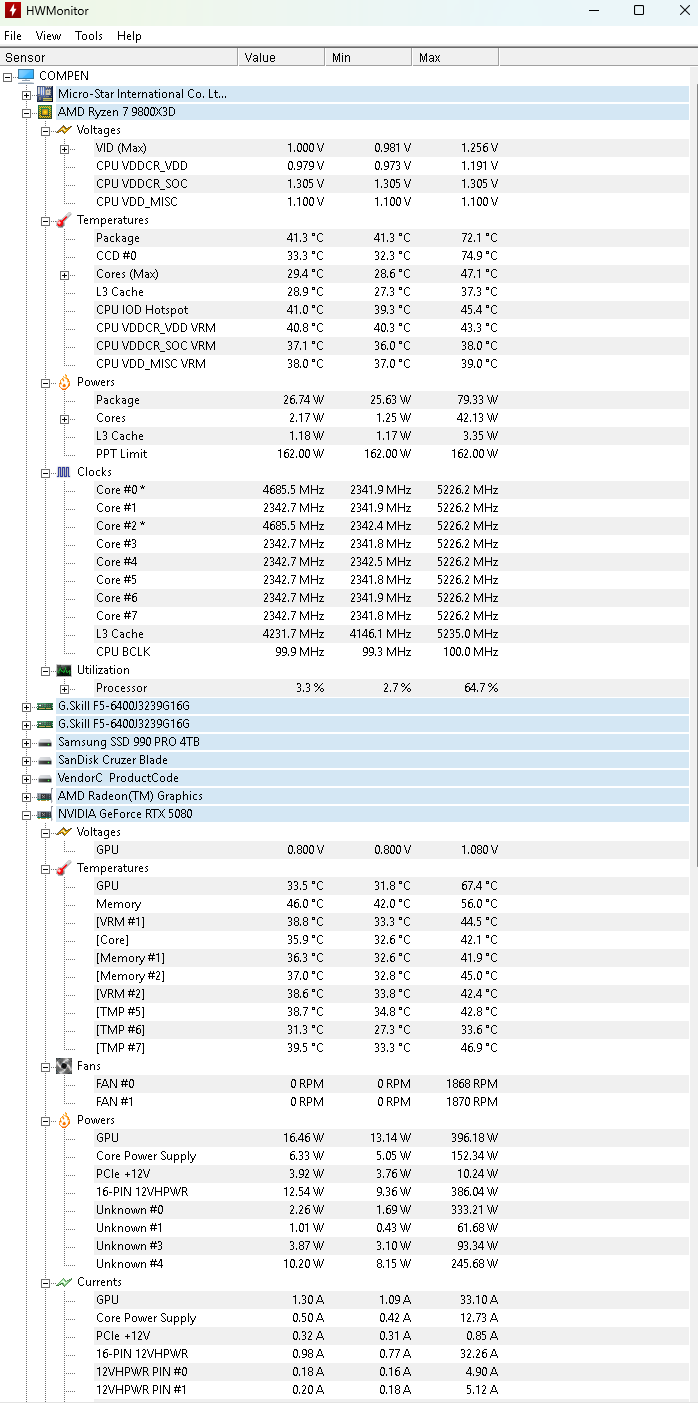Select the GPU Memory temperature row
Viewport: 698px width, 1403px height.
(297, 904)
